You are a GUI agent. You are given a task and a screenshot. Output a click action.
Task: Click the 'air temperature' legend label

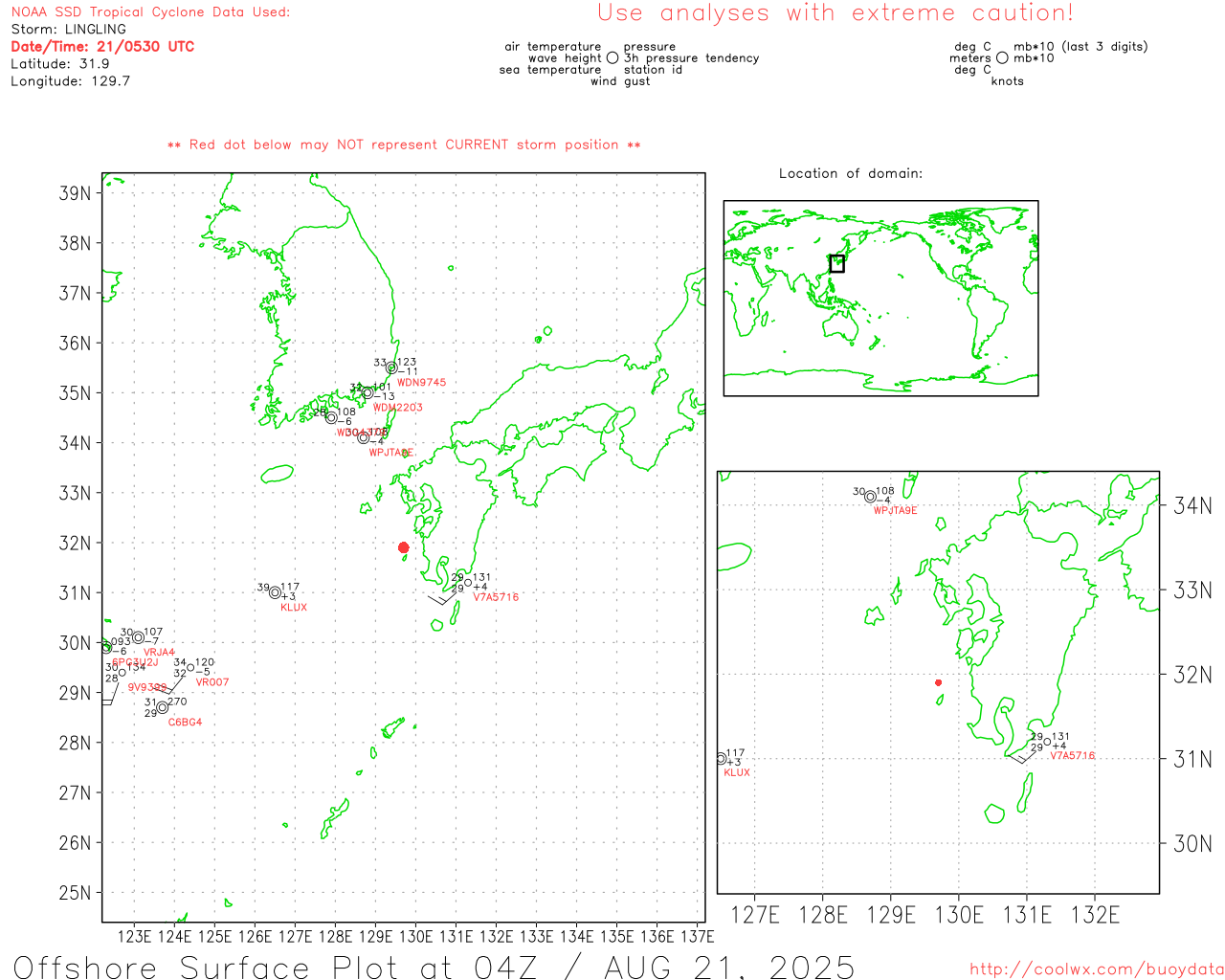553,47
